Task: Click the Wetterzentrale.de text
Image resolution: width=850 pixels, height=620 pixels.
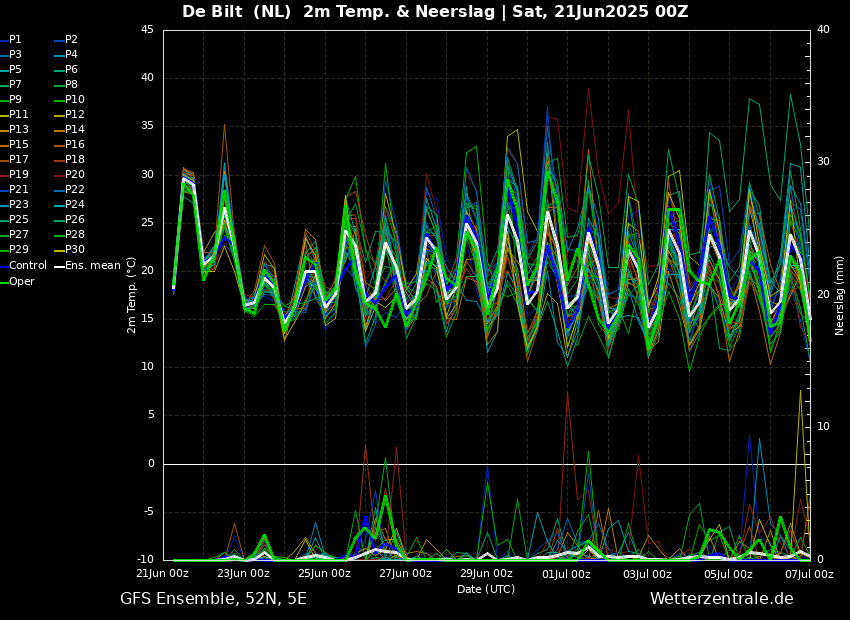Action: [721, 599]
